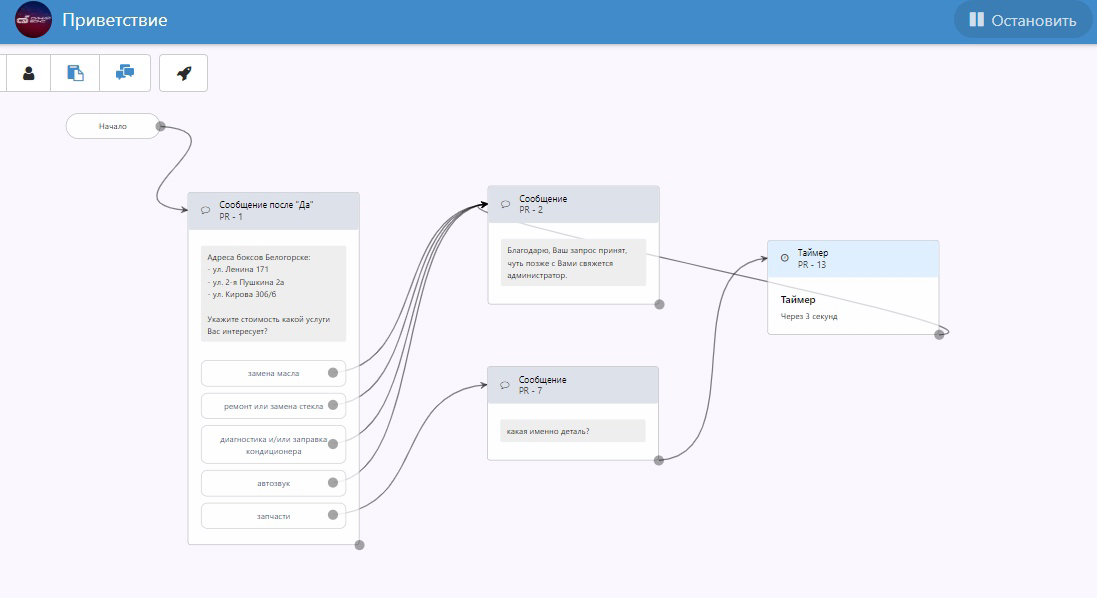Click the user profile toolbar icon
The height and width of the screenshot is (598, 1097).
pos(29,73)
